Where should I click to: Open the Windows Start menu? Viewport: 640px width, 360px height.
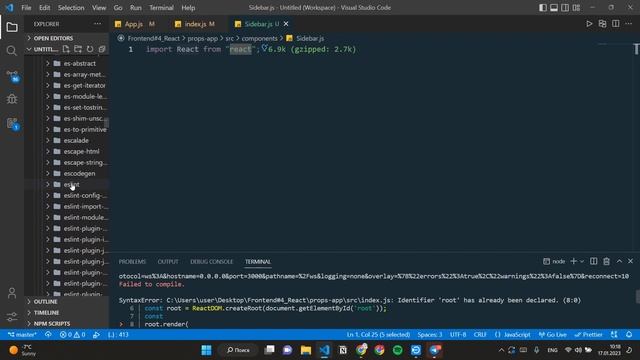click(x=206, y=350)
